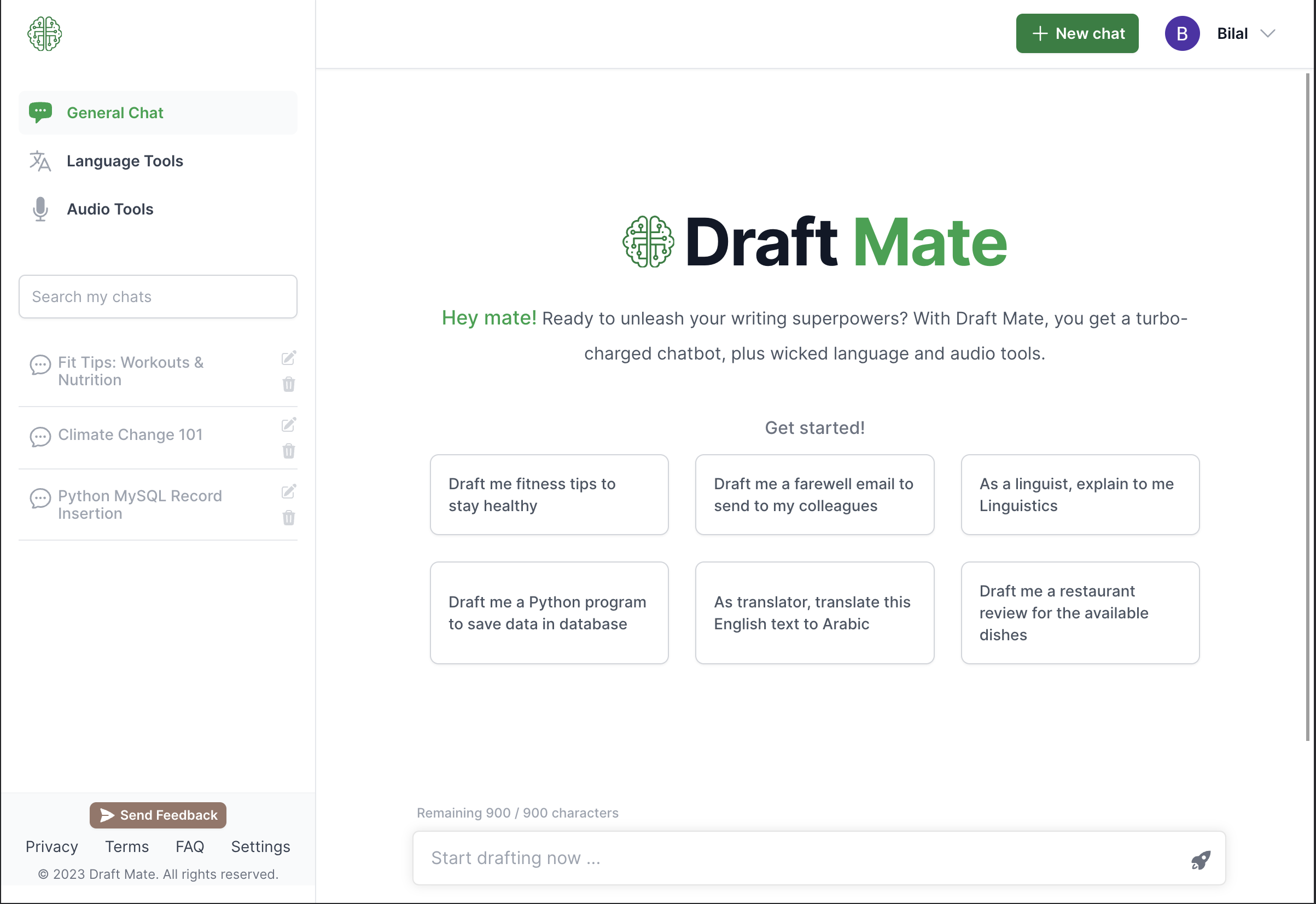The image size is (1316, 904).
Task: Switch to Language Tools
Action: coord(125,161)
